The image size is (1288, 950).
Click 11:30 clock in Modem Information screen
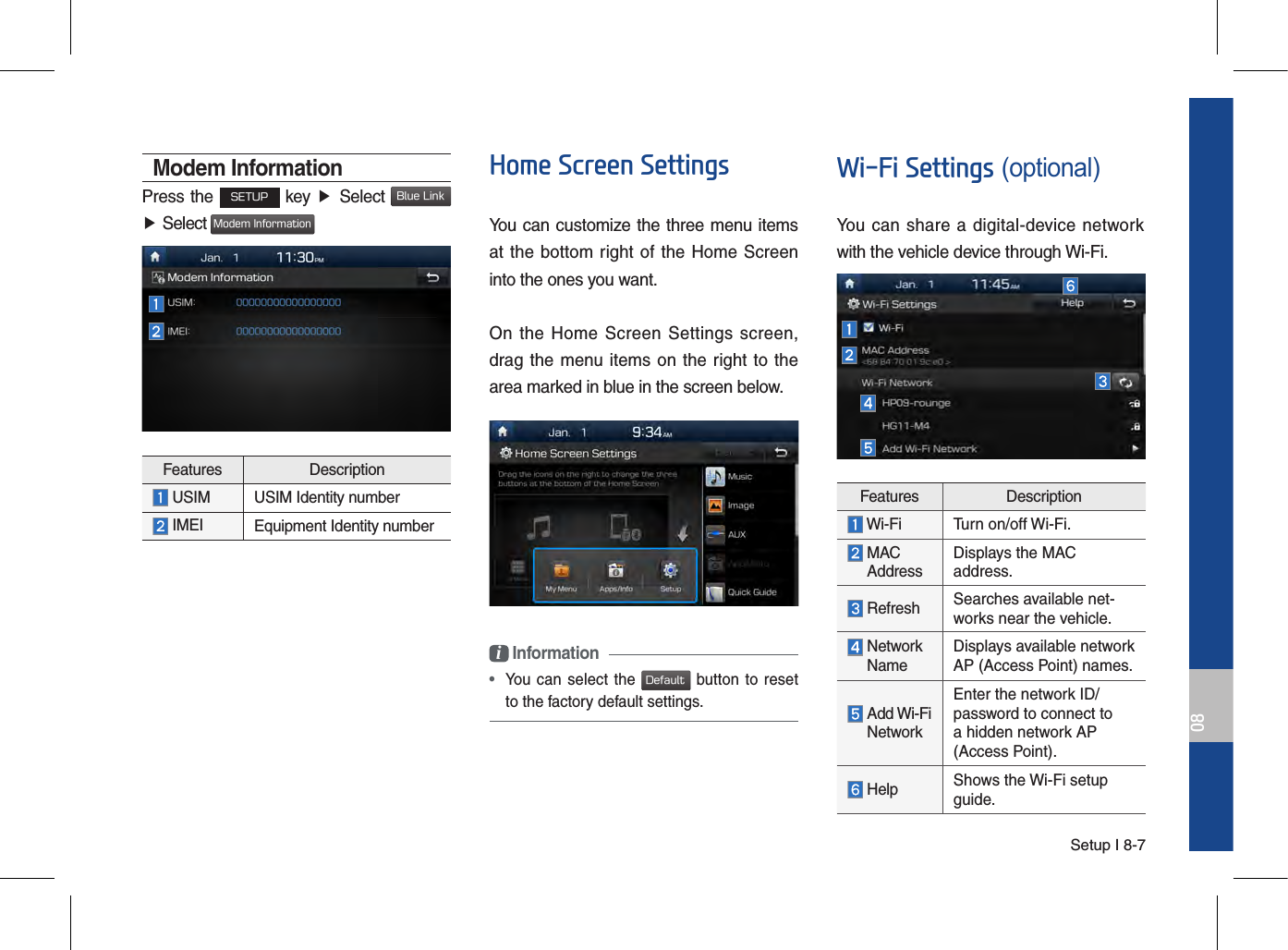(x=300, y=257)
